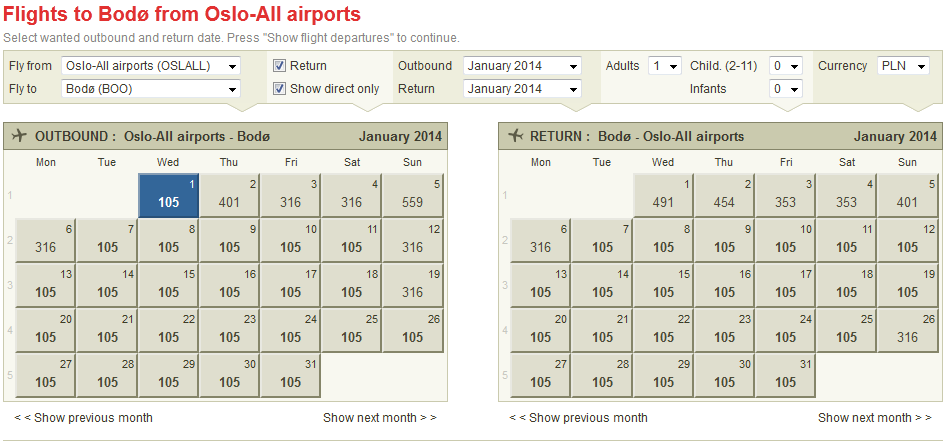Open the Fly to Bodø dropdown
Image resolution: width=948 pixels, height=445 pixels.
pyautogui.click(x=151, y=88)
